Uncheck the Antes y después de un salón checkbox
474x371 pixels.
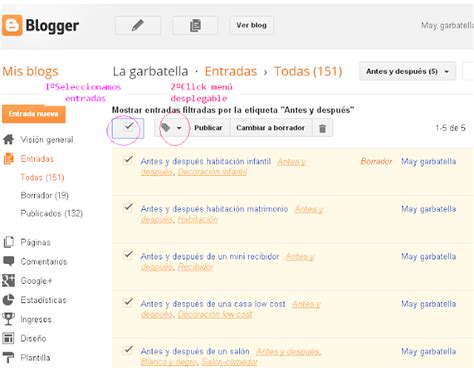pyautogui.click(x=128, y=350)
